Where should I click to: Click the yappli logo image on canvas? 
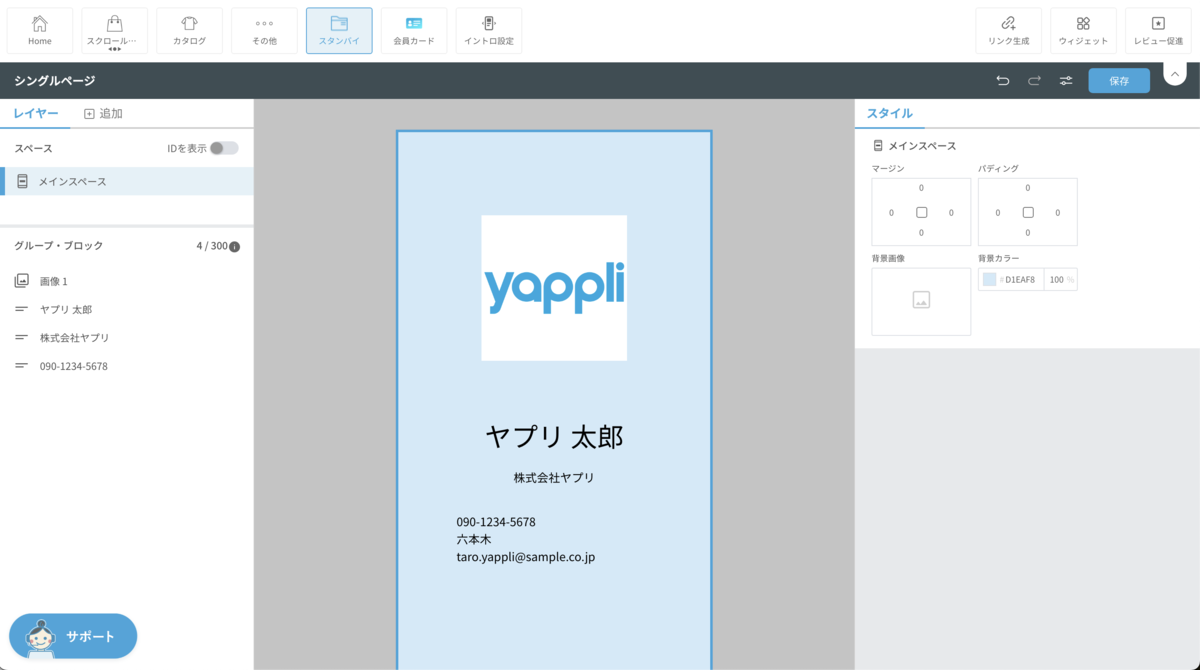click(554, 288)
